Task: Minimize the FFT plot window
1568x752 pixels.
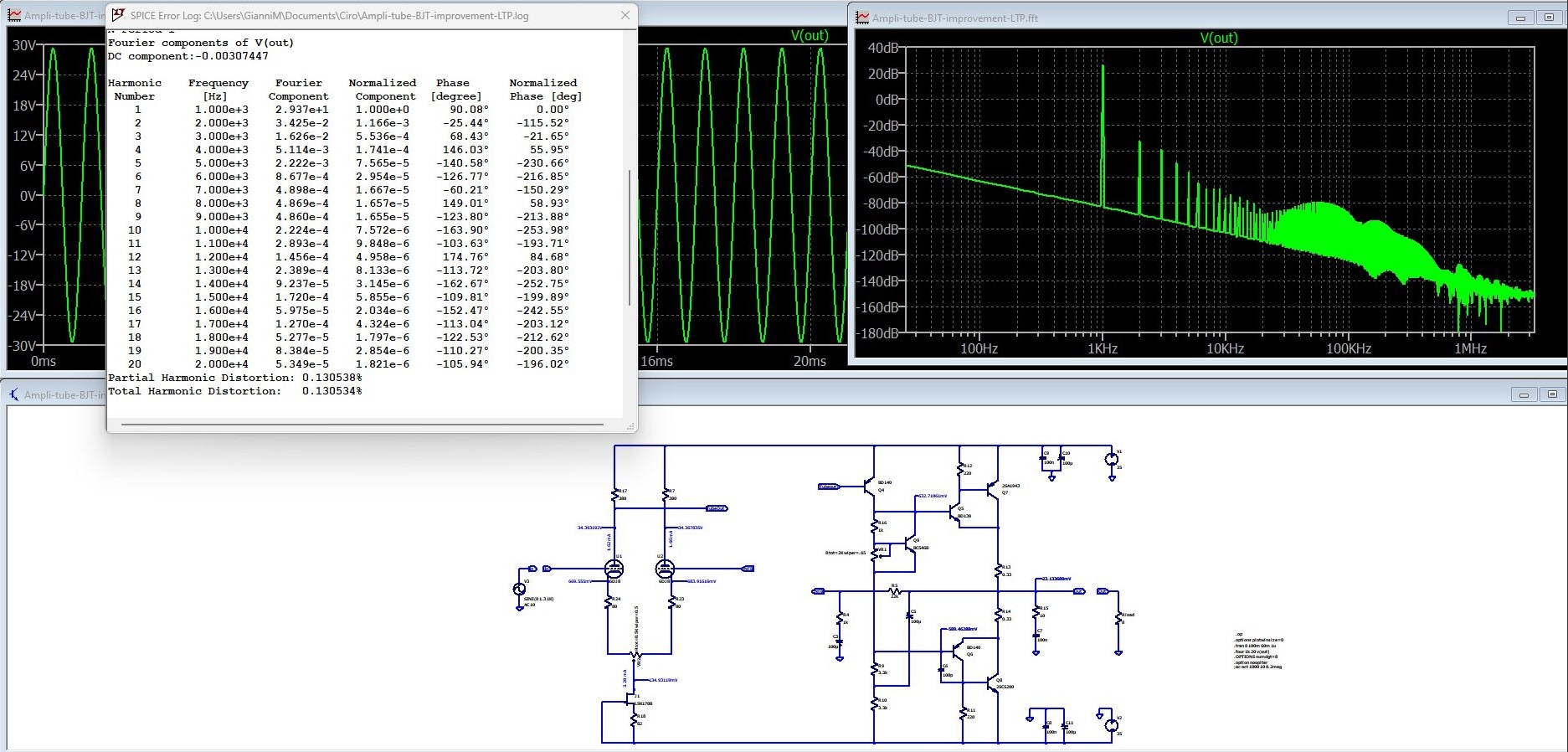Action: [x=1520, y=18]
